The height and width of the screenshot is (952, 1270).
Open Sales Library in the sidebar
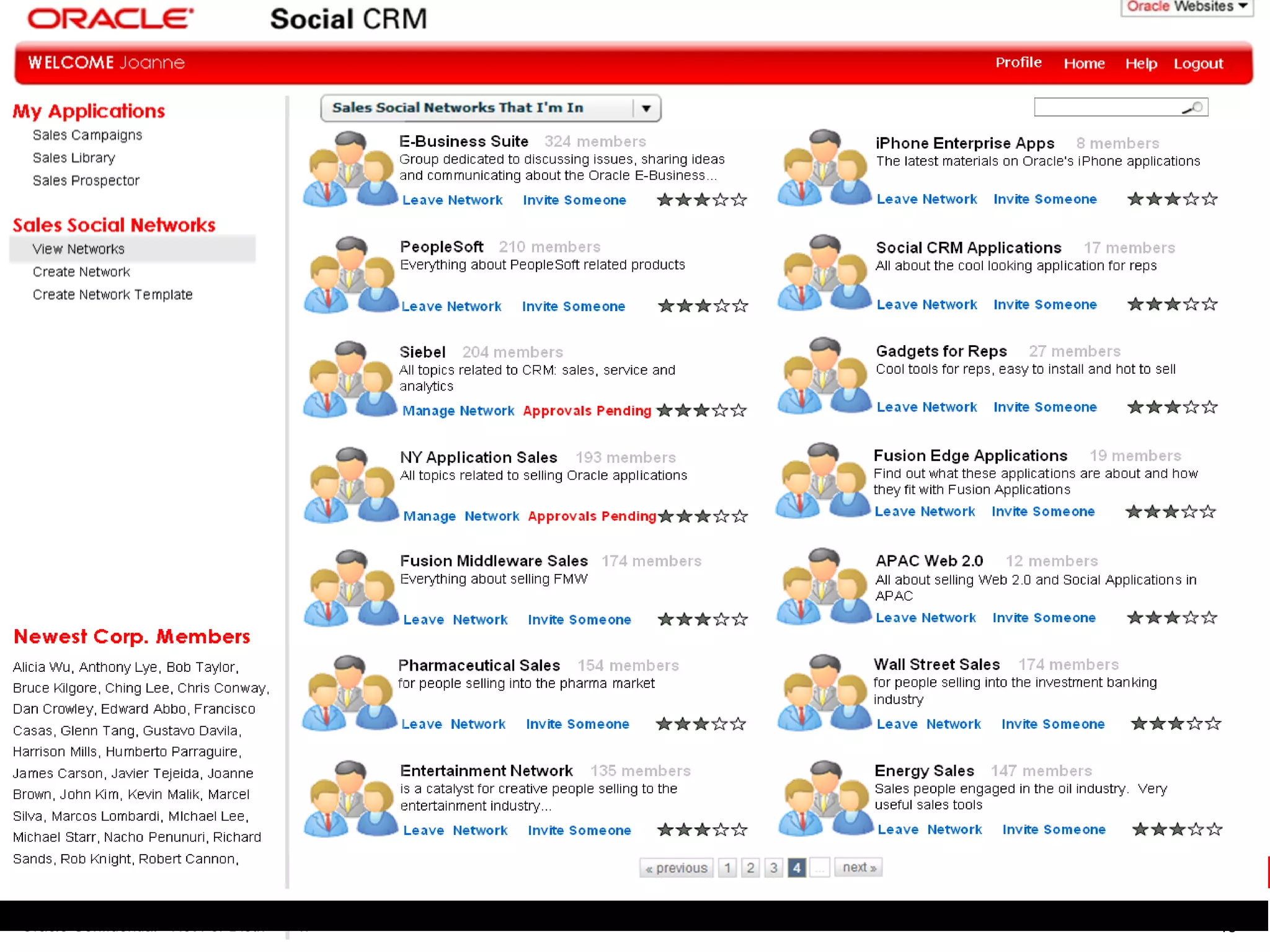[74, 158]
